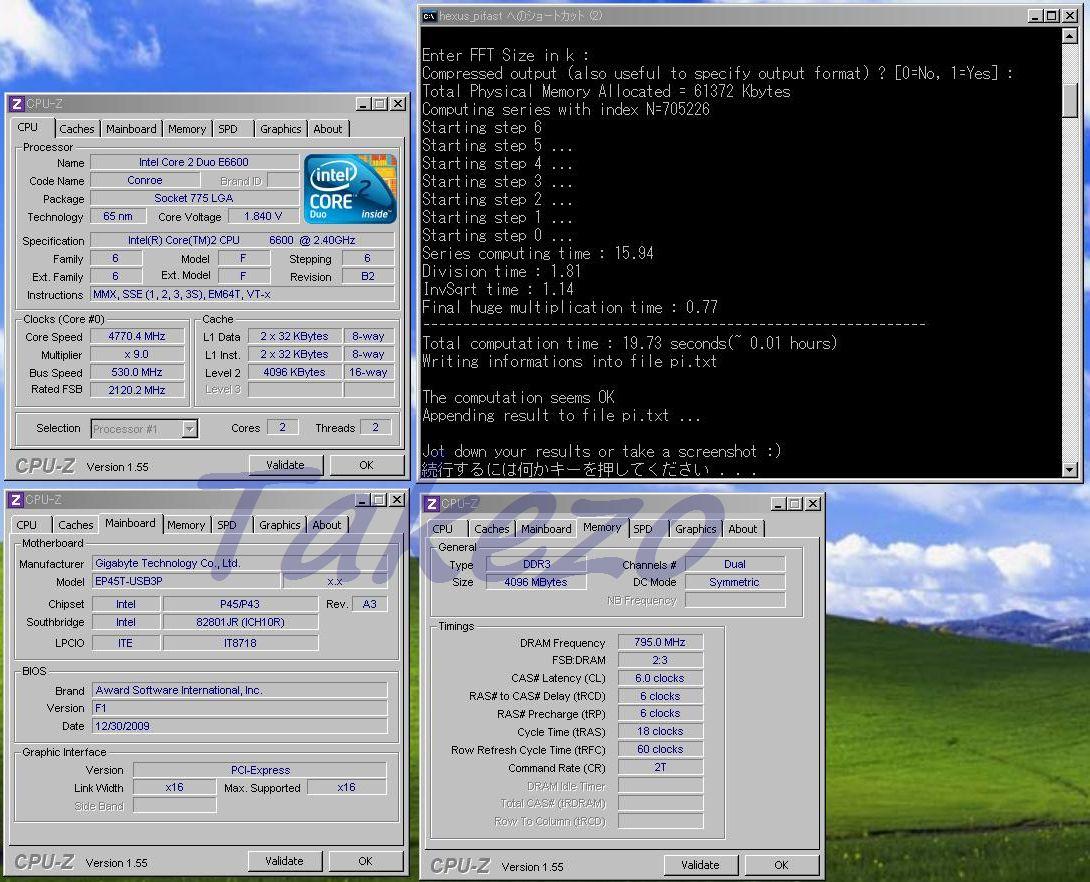Close the top CPU-Z window

click(398, 104)
